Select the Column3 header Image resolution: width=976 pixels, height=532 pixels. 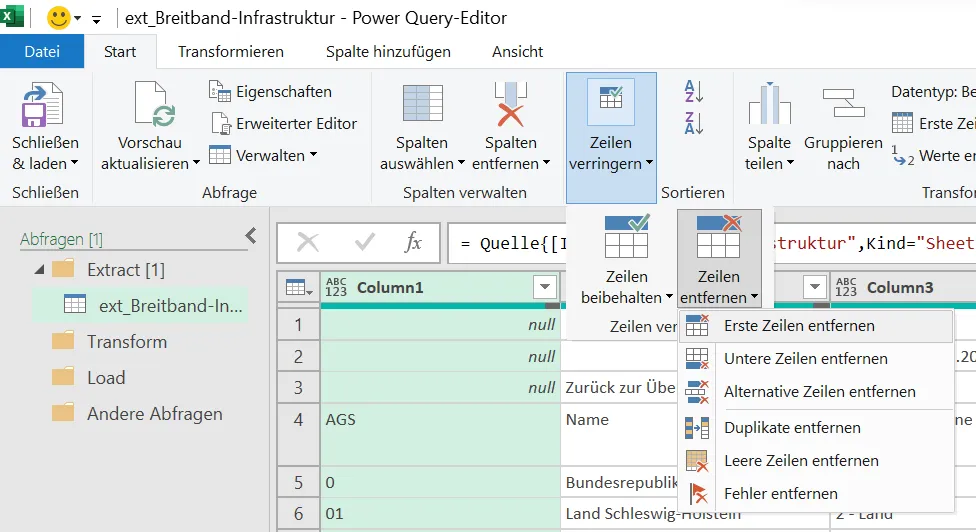(x=900, y=287)
